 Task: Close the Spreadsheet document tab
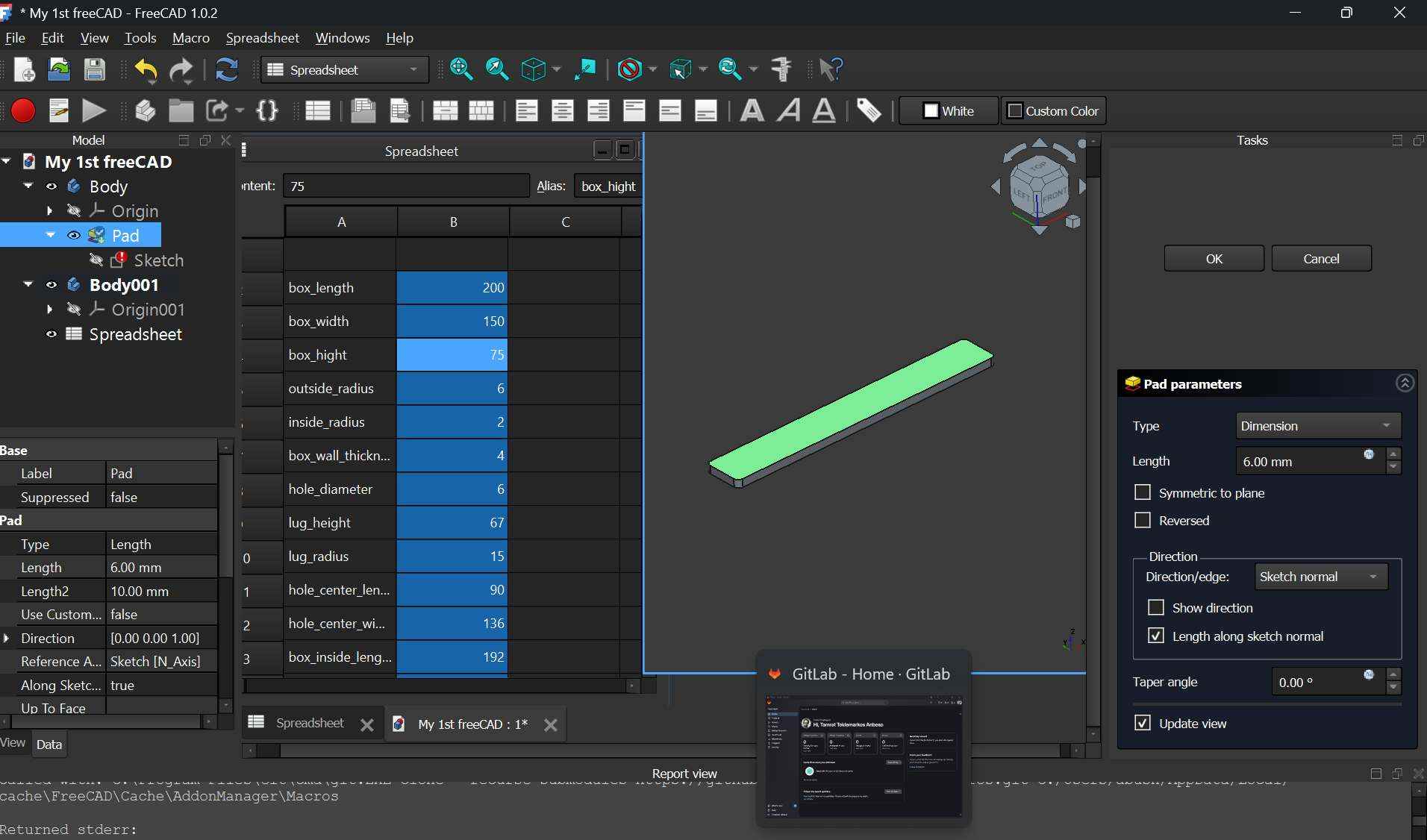point(366,725)
